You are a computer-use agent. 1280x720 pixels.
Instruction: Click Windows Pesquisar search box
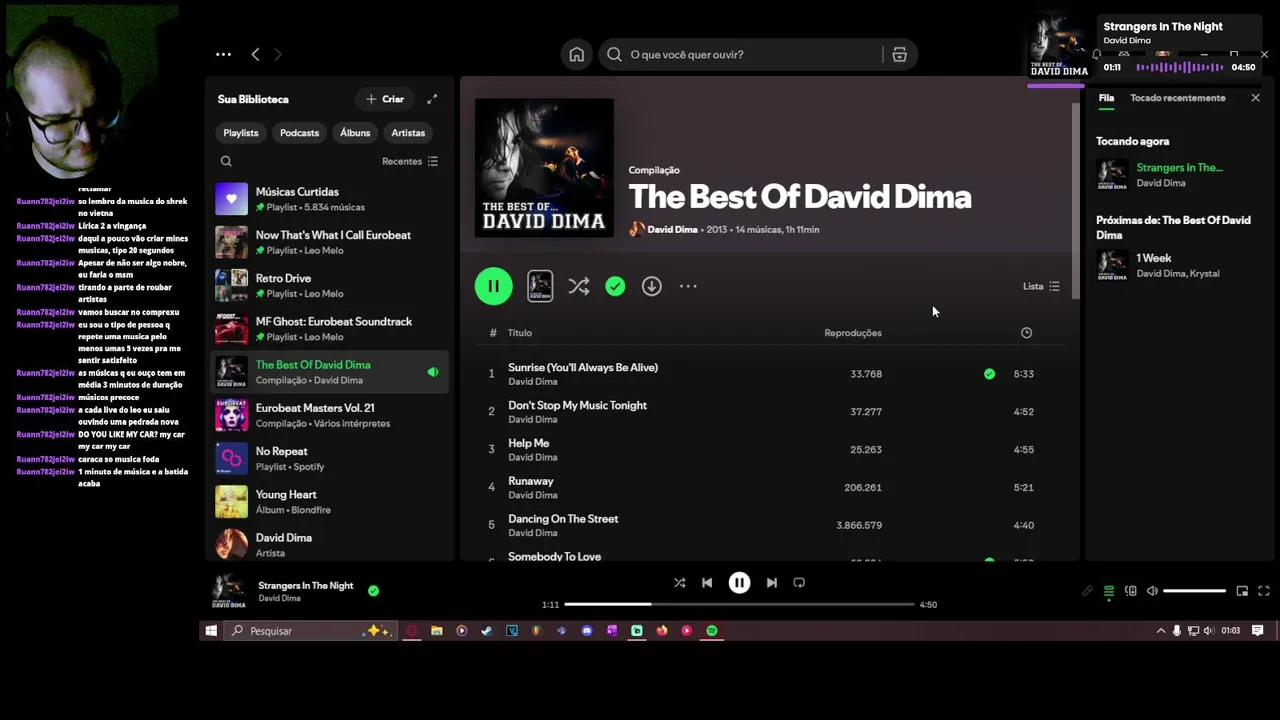[310, 631]
